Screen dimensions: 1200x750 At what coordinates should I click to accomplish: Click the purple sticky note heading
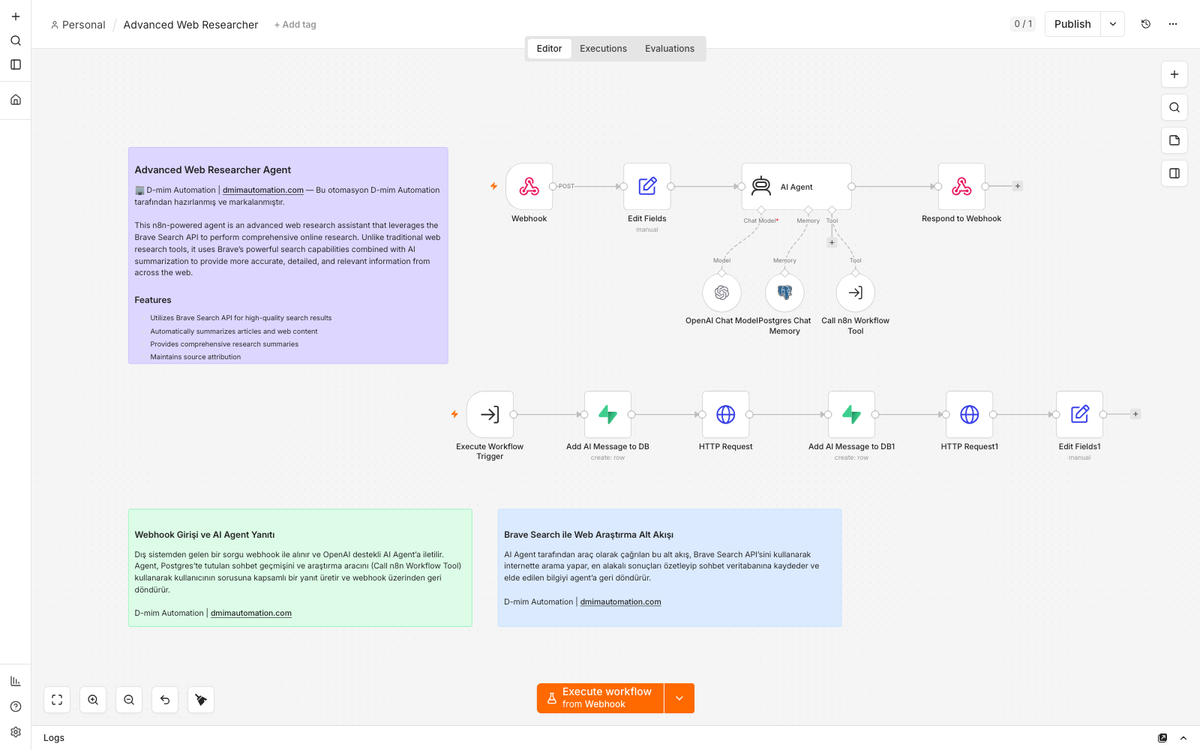click(x=213, y=170)
